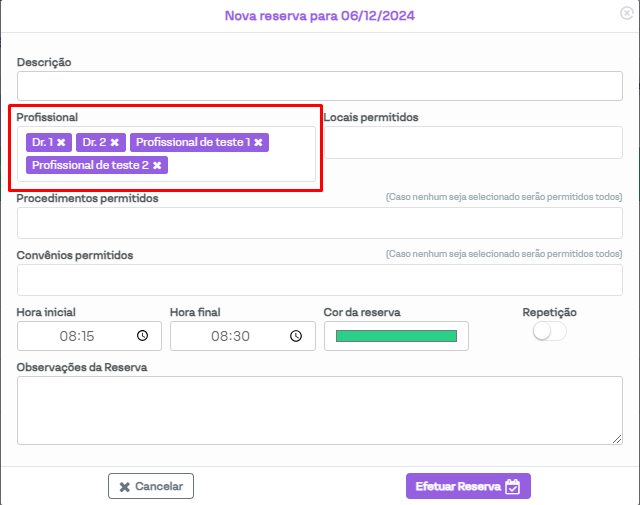Focus the Descrição text field
This screenshot has width=640, height=505.
pos(319,86)
